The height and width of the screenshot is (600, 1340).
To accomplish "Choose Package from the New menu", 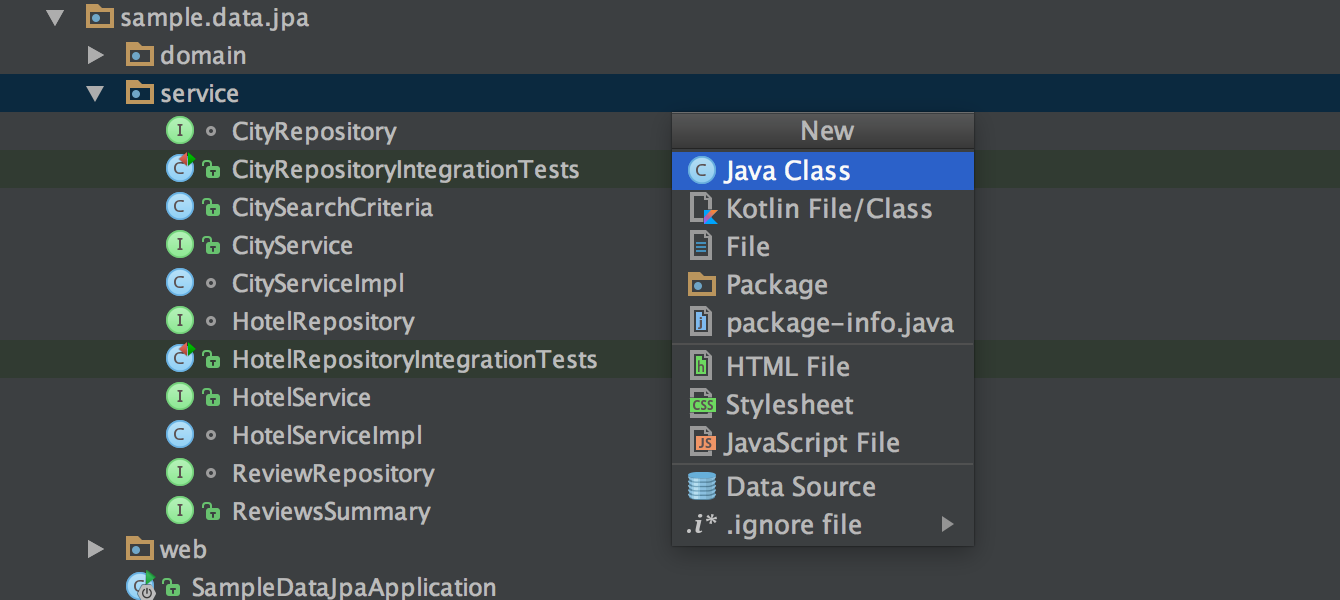I will click(x=778, y=284).
